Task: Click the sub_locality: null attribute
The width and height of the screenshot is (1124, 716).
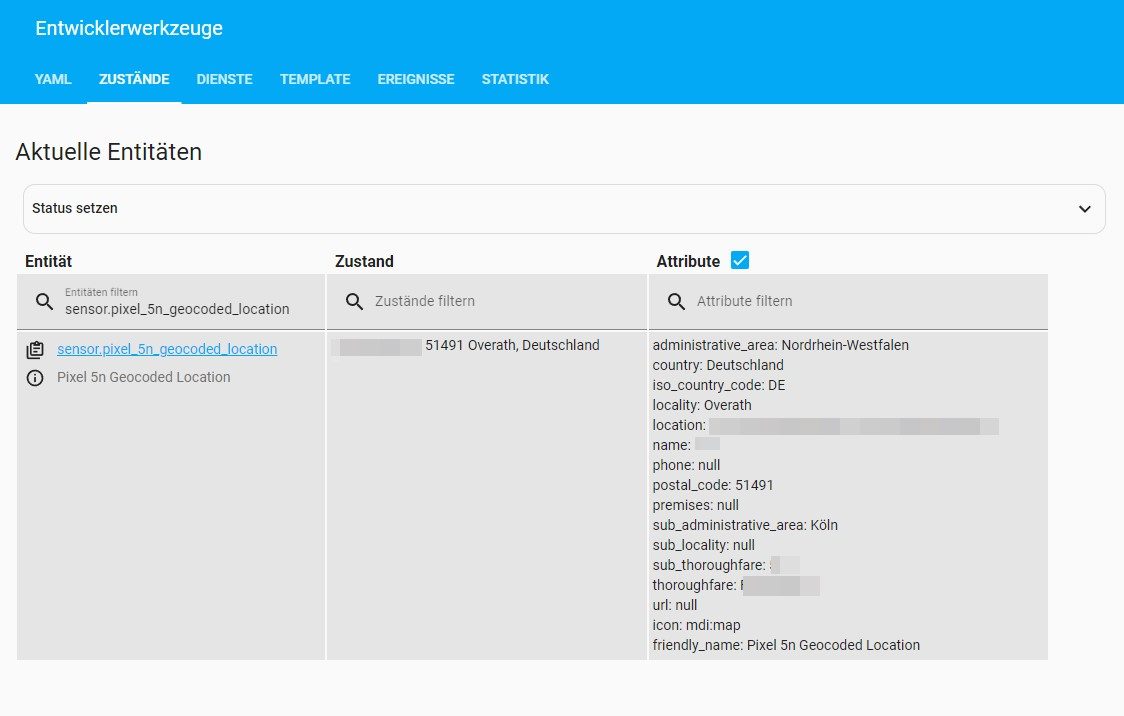Action: tap(703, 545)
